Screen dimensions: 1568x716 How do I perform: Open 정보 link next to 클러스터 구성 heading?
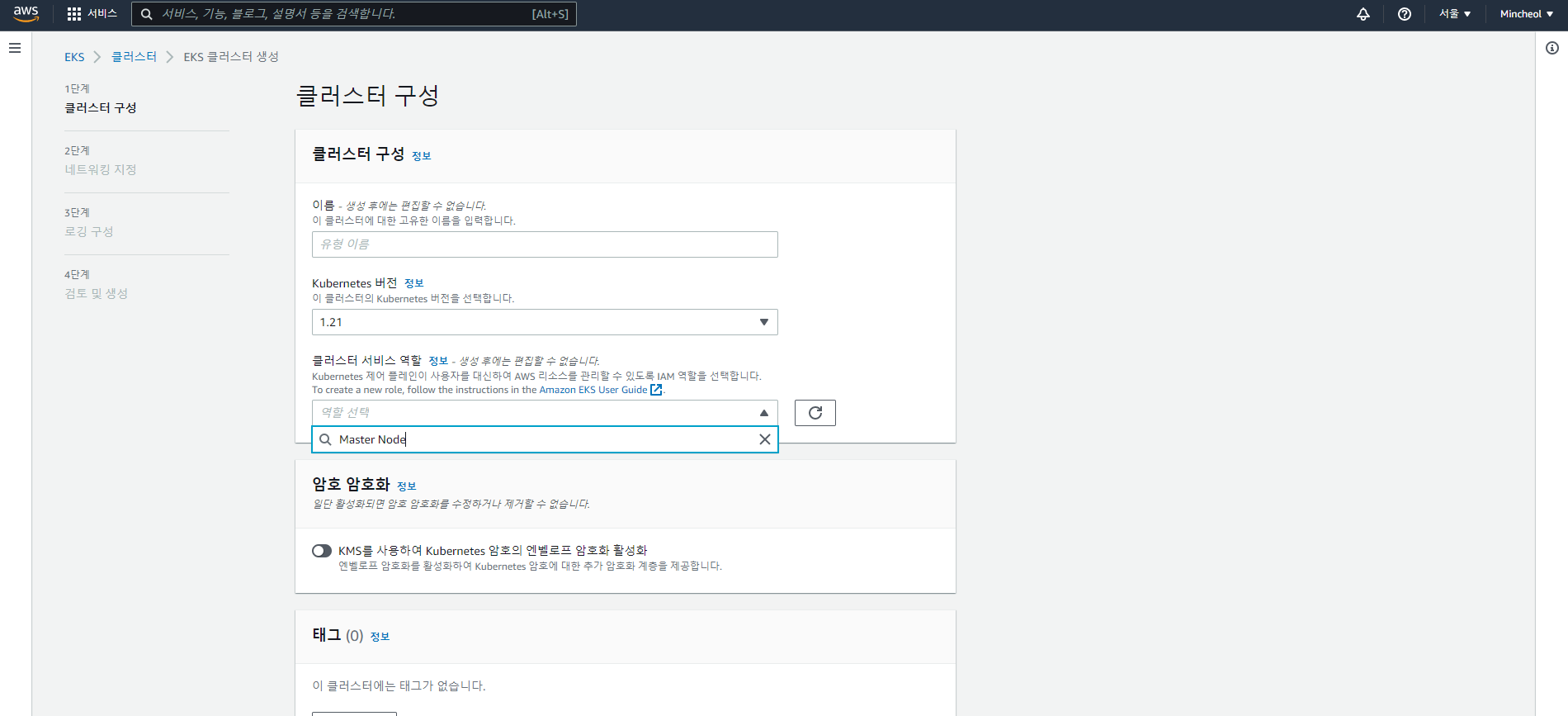pyautogui.click(x=421, y=156)
